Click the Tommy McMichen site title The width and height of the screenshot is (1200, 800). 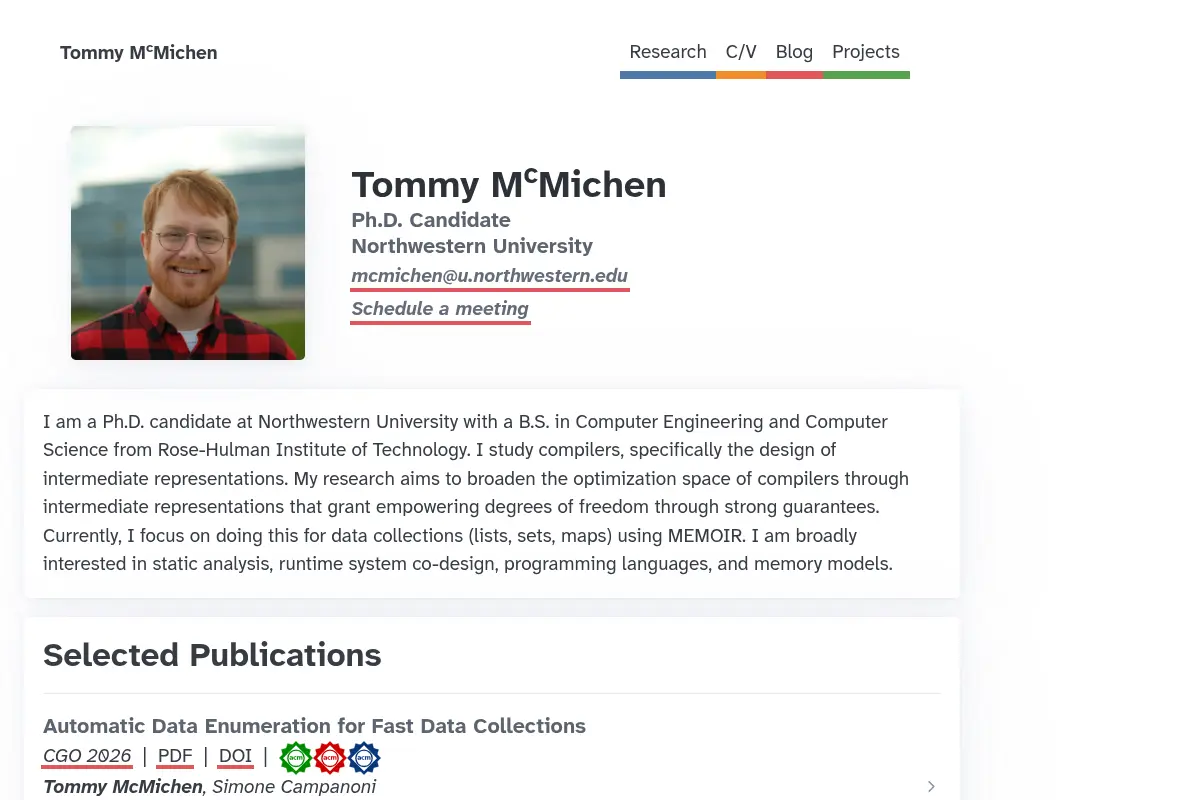pos(138,53)
